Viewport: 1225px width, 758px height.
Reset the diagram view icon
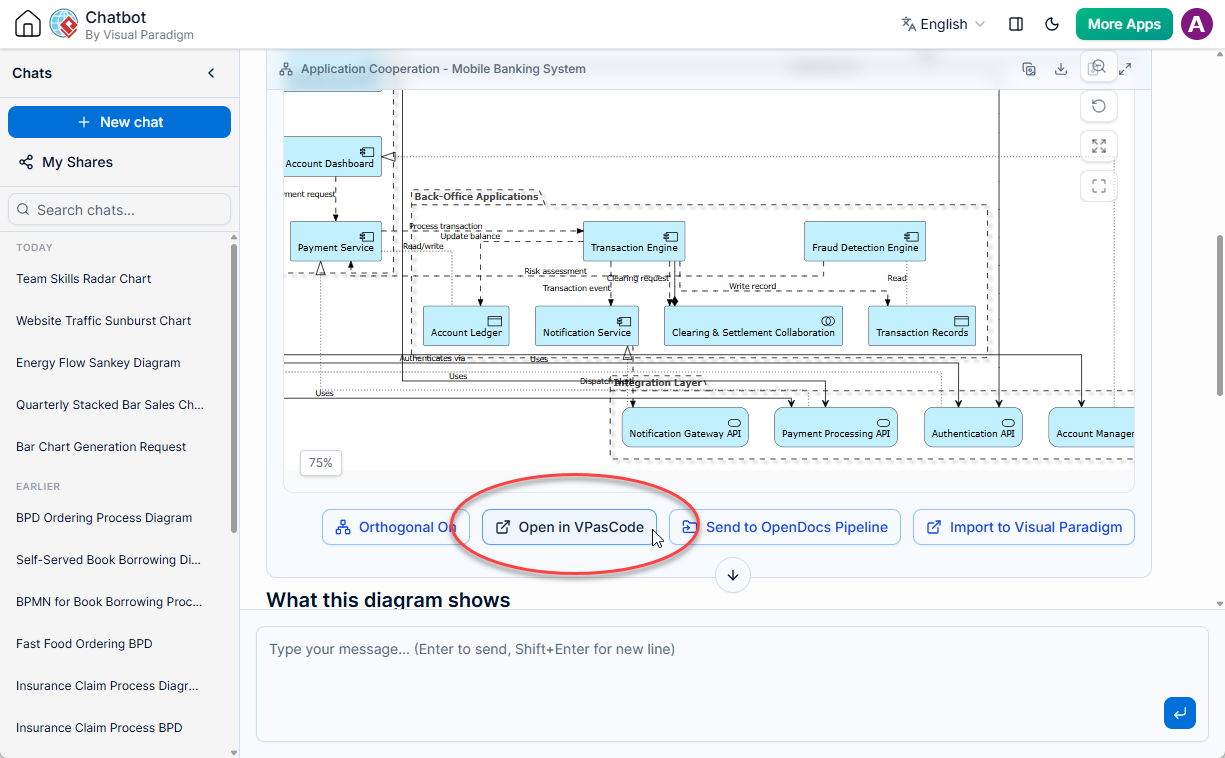[1099, 106]
